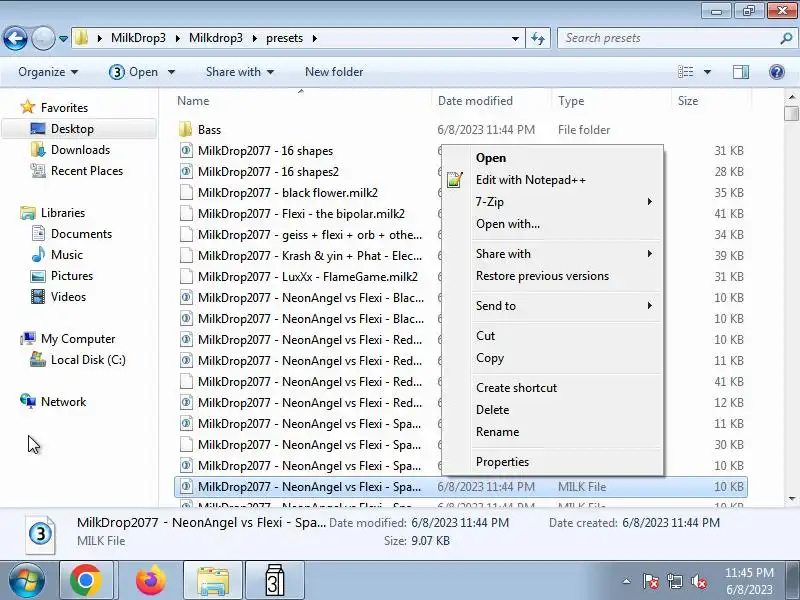
Task: Open the Documents library
Action: point(71,234)
